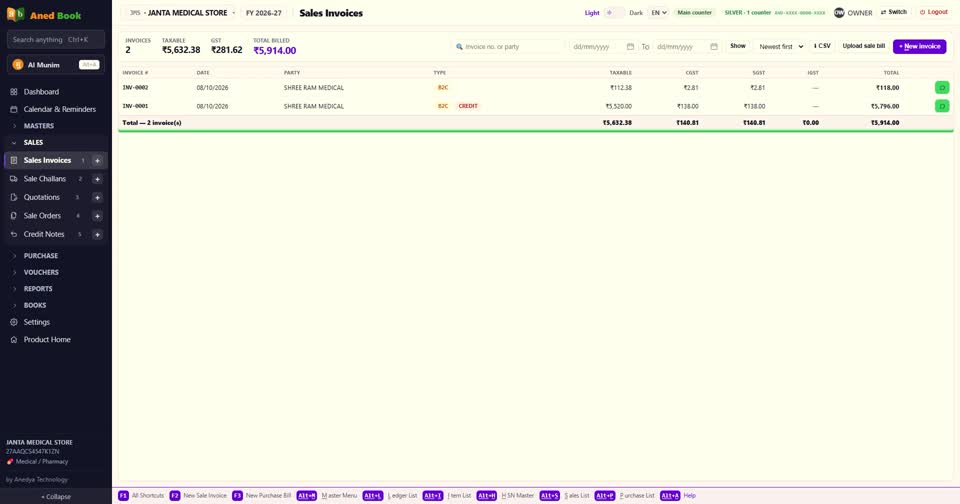
Task: Click the Sale Orders icon
Action: point(13,216)
